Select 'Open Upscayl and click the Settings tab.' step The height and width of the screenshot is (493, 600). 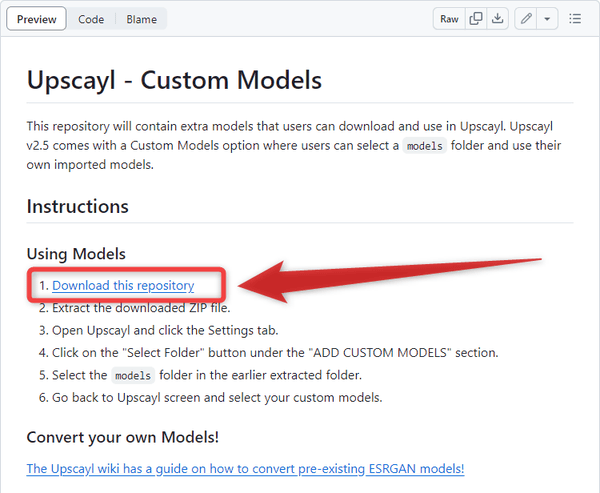(x=165, y=330)
